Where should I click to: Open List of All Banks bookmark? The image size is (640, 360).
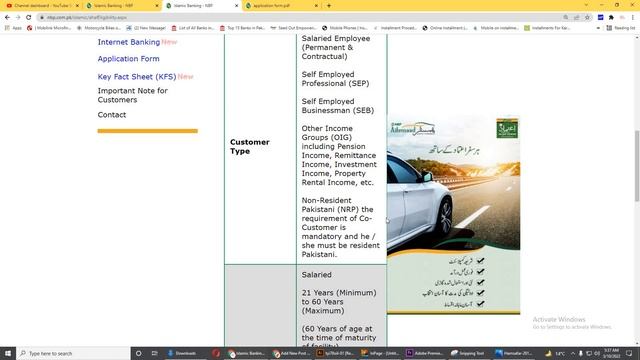click(193, 28)
